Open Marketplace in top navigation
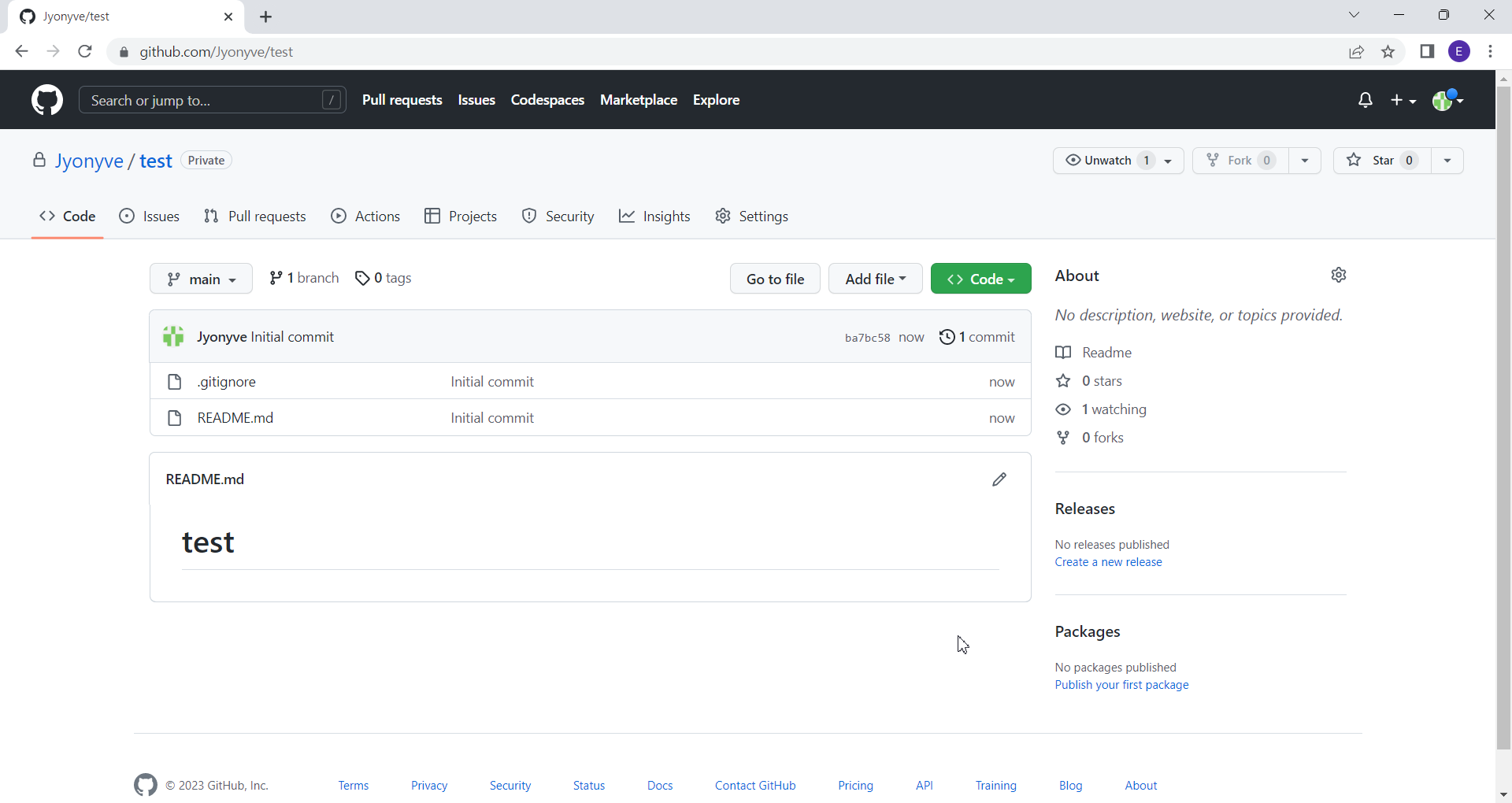1512x803 pixels. [639, 100]
